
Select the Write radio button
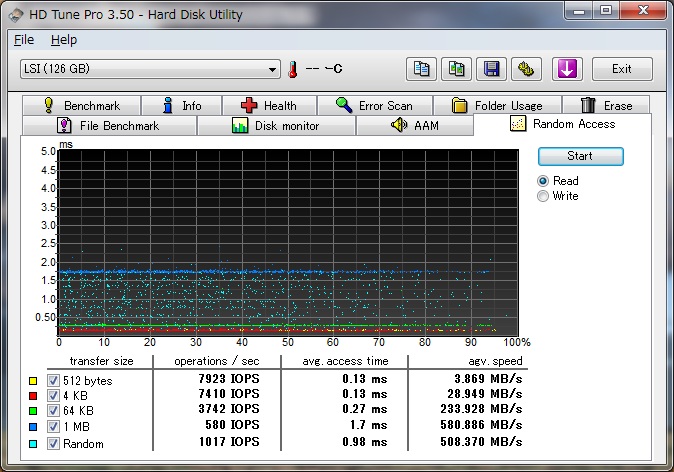click(x=543, y=196)
